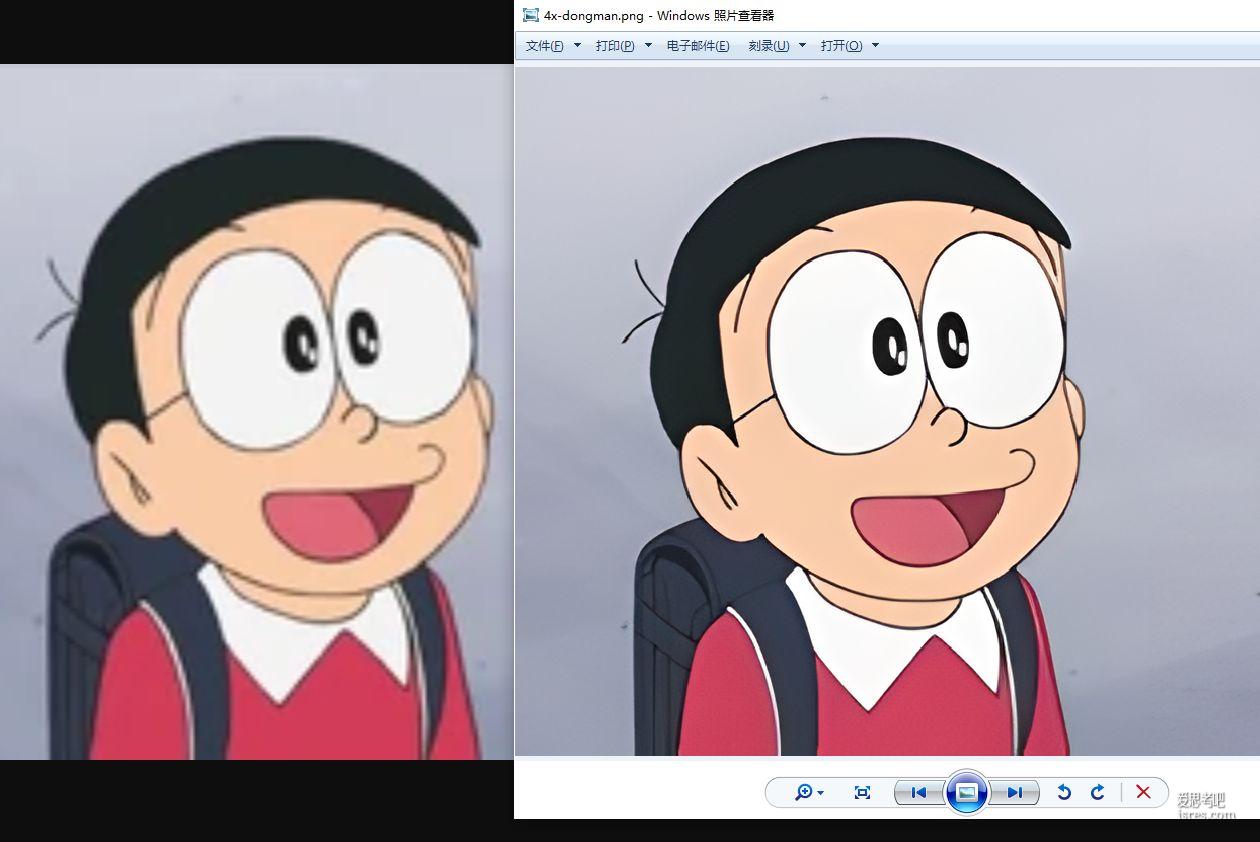The width and height of the screenshot is (1260, 842).
Task: Expand the dropdown arrow next to 打开(O)
Action: coord(875,45)
